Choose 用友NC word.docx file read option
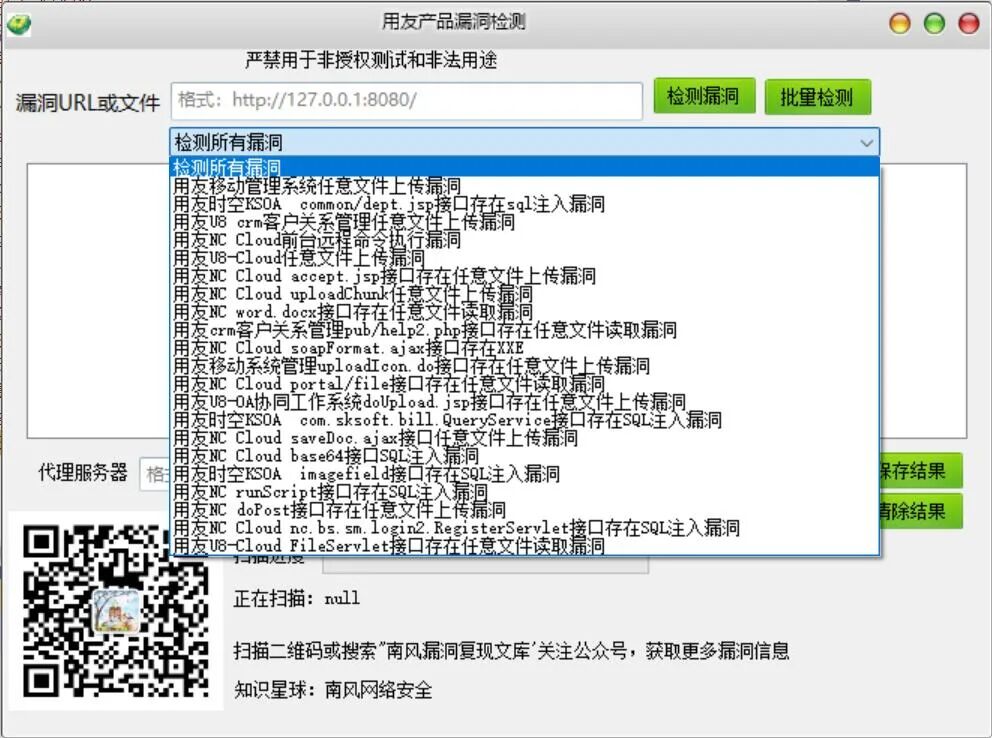Screen dimensions: 992x738 tap(524, 312)
